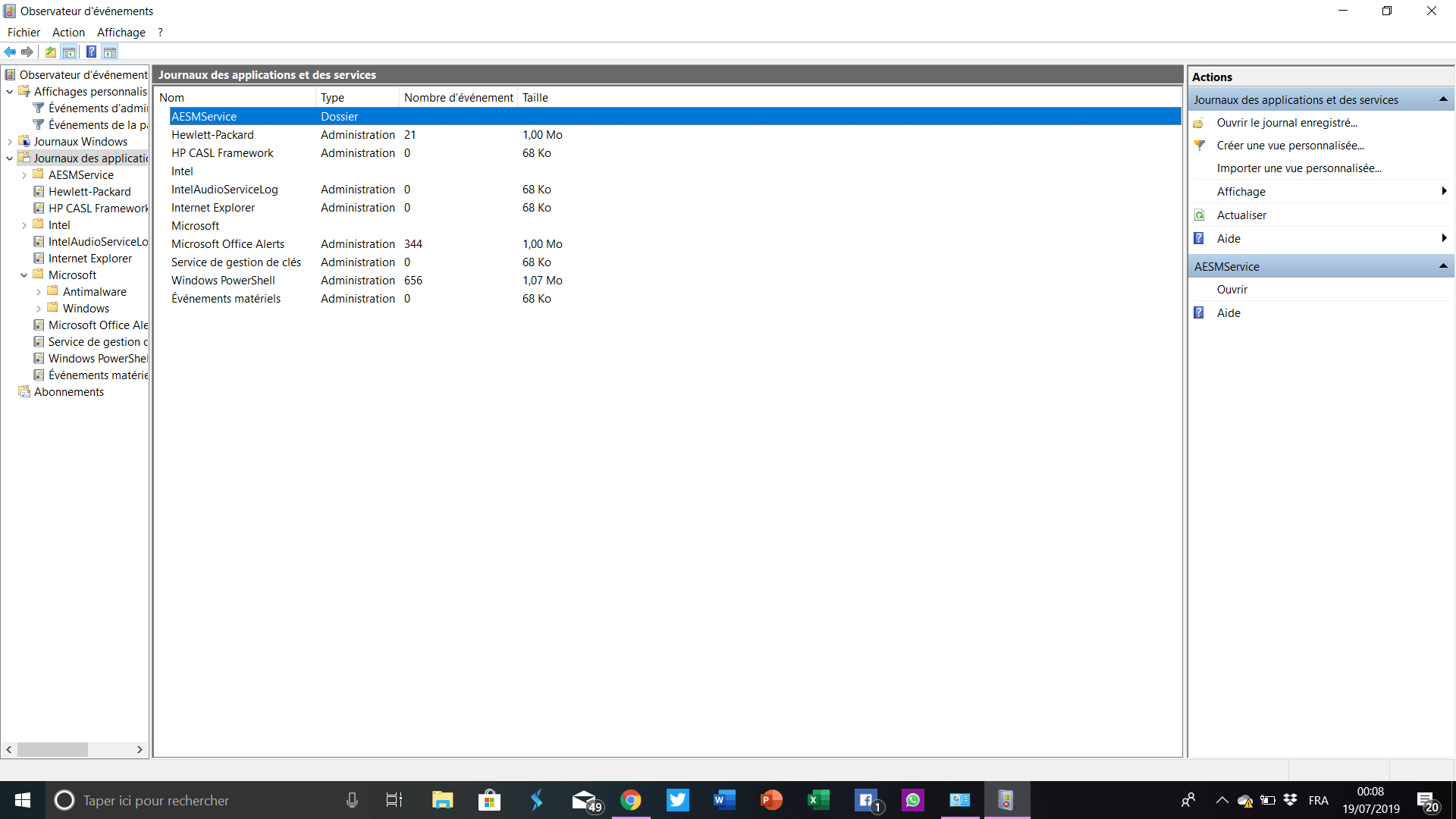Collapse the Microsoft folder in tree
The image size is (1456, 819).
pos(24,275)
